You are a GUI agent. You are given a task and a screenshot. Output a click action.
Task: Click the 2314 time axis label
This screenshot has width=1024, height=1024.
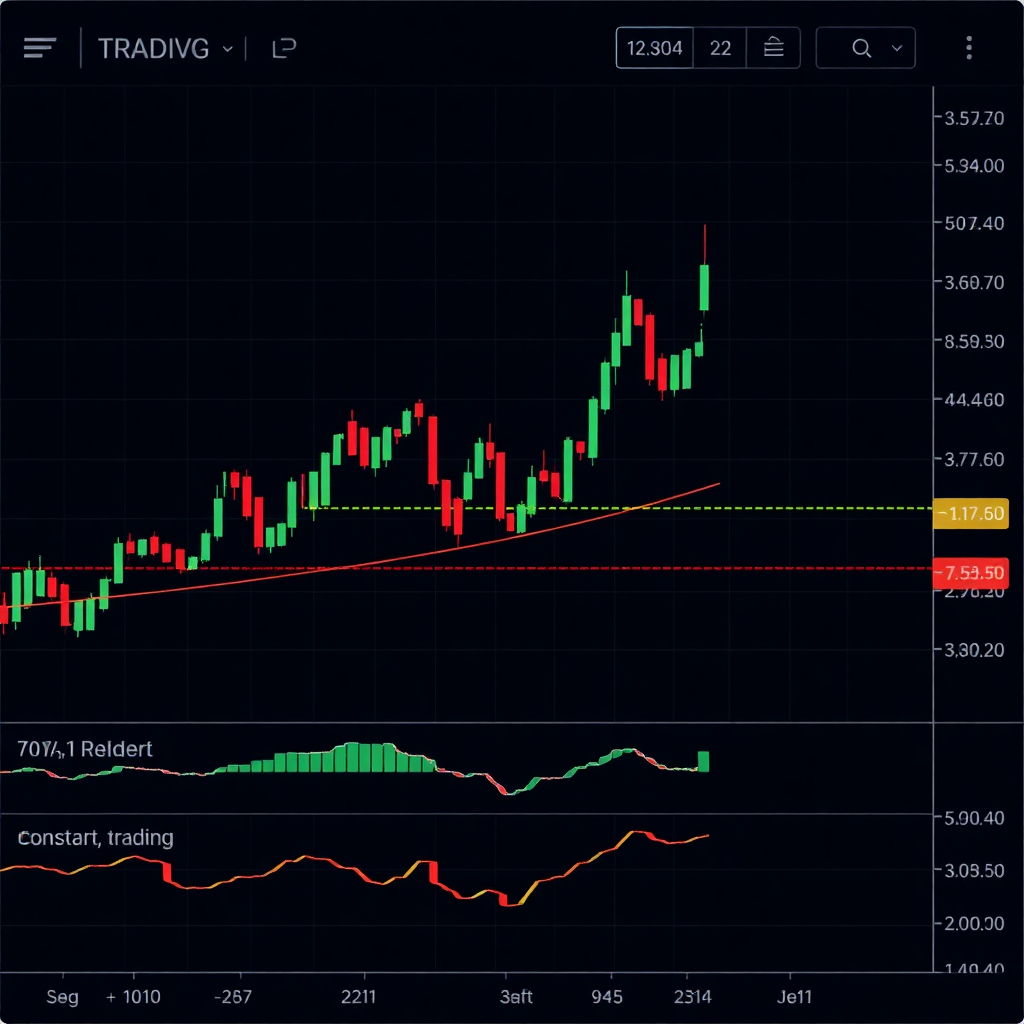click(692, 997)
